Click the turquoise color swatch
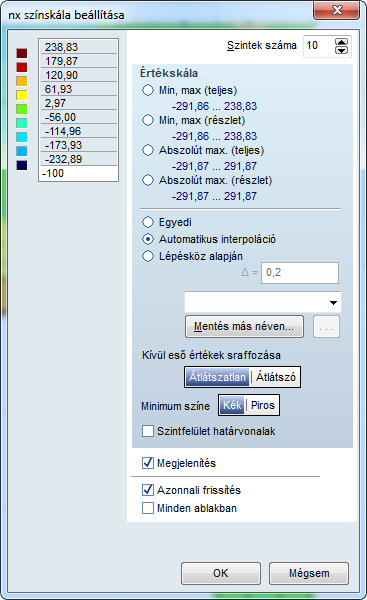The height and width of the screenshot is (600, 367). pos(22,123)
